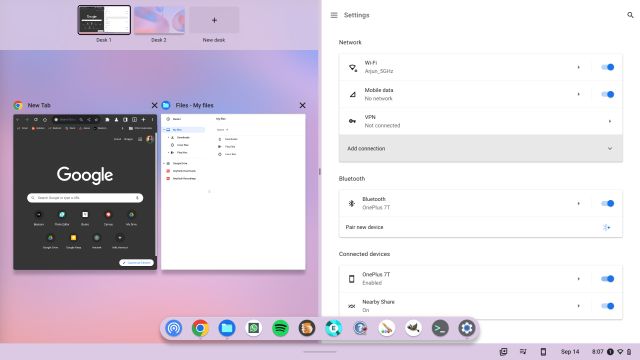Open quick settings via the 8:07 clock
The height and width of the screenshot is (360, 640).
point(598,351)
